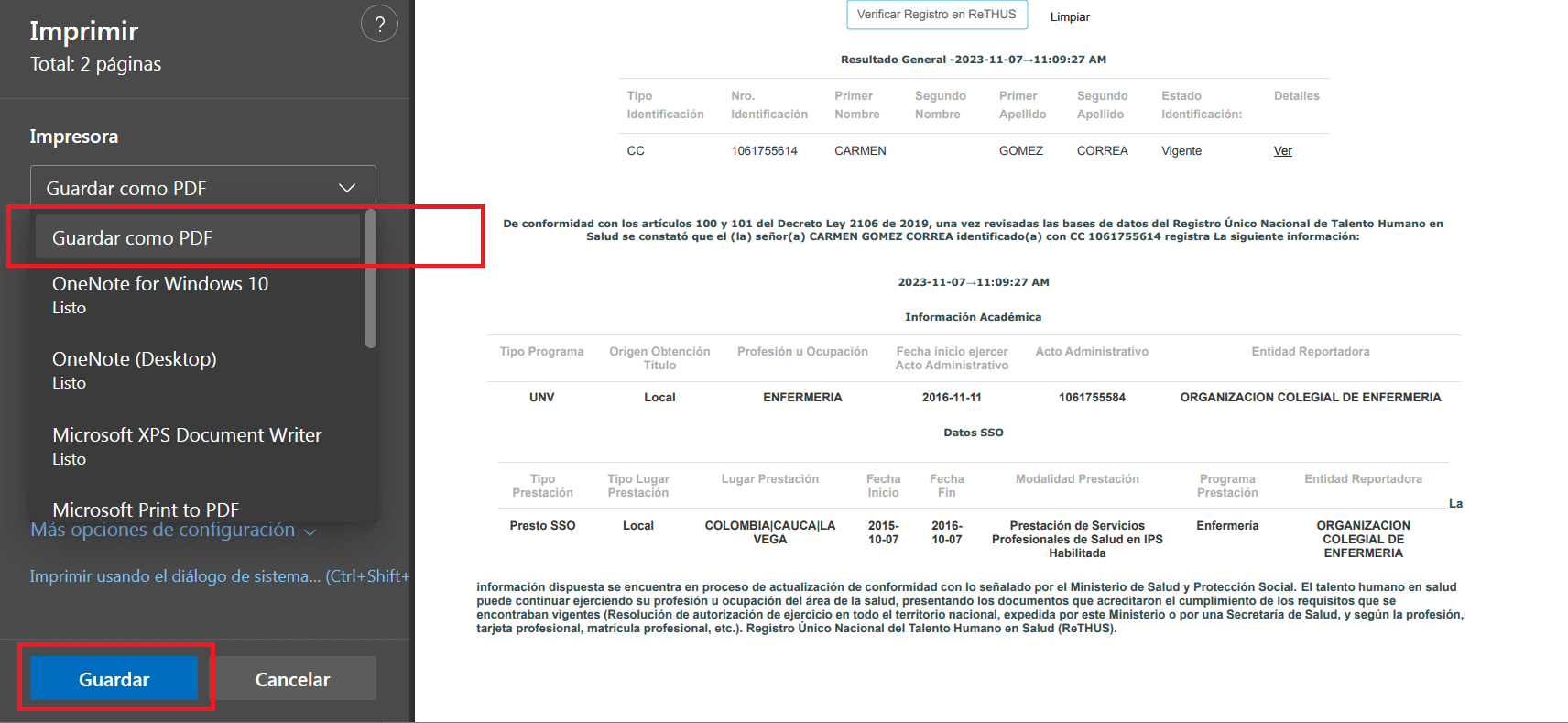Select OneNote (Desktop) printer option
The width and height of the screenshot is (1568, 723).
click(135, 369)
